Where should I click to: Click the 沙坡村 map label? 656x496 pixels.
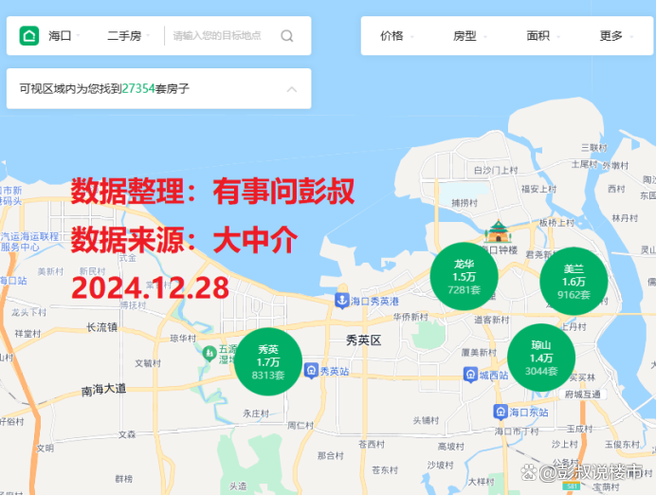[440, 465]
